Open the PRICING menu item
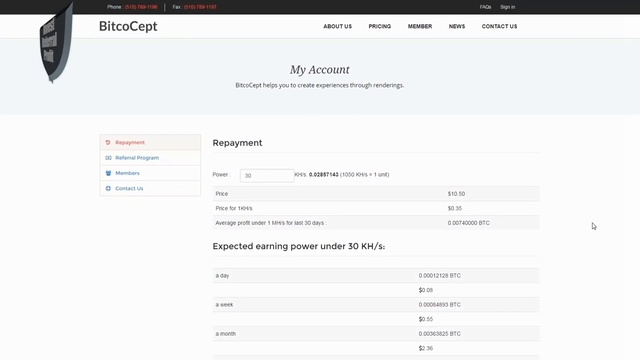Screen dimensions: 640x360 380,26
